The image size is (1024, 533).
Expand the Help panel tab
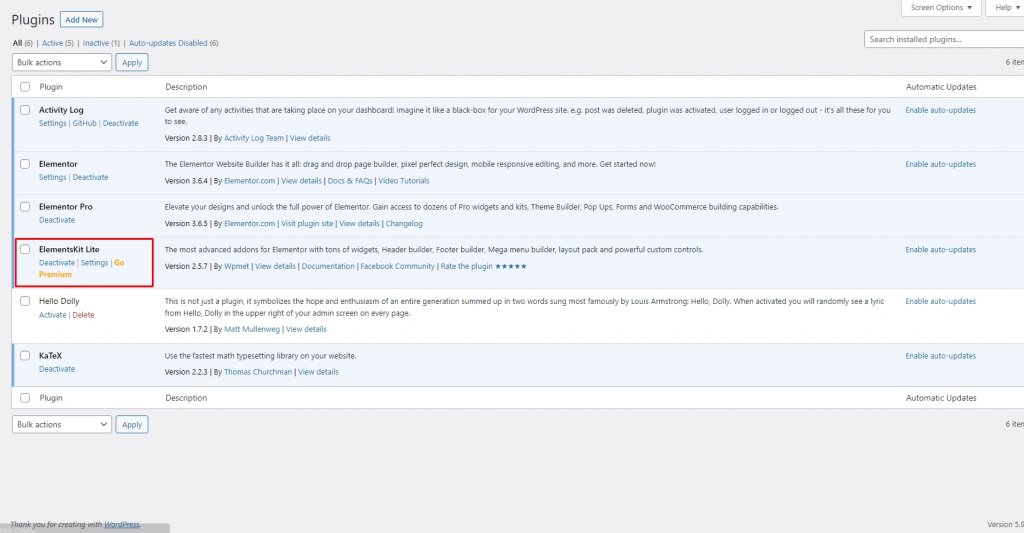(x=1006, y=7)
